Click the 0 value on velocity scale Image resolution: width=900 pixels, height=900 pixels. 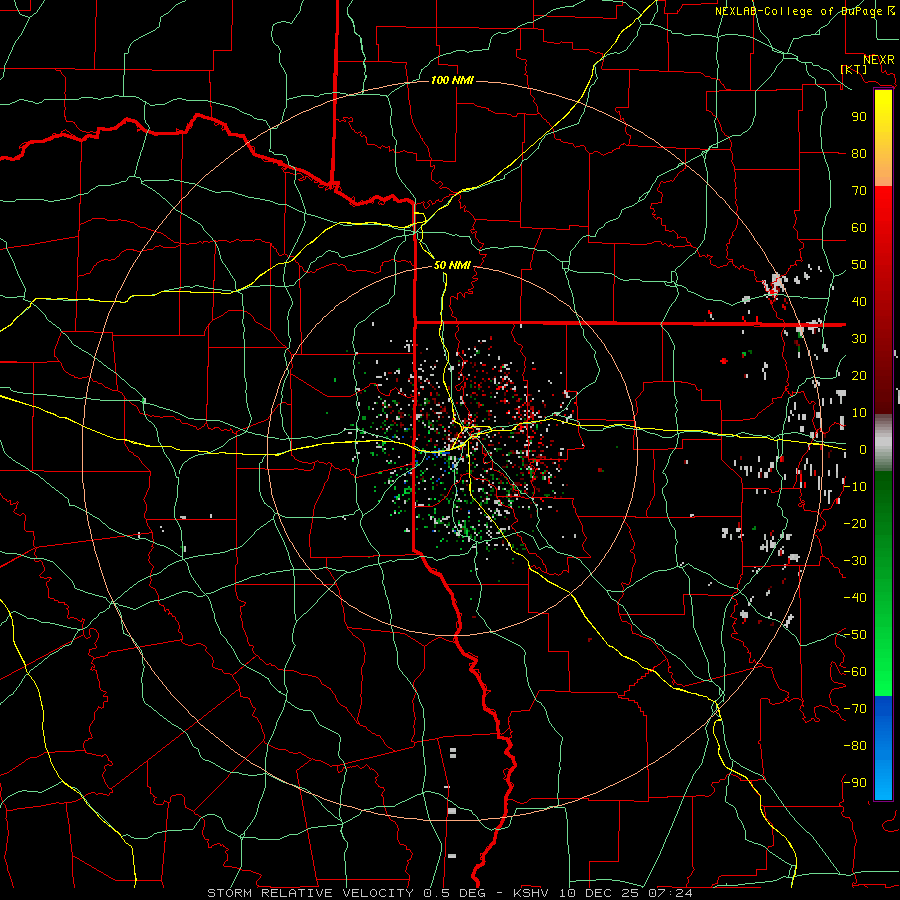(863, 449)
